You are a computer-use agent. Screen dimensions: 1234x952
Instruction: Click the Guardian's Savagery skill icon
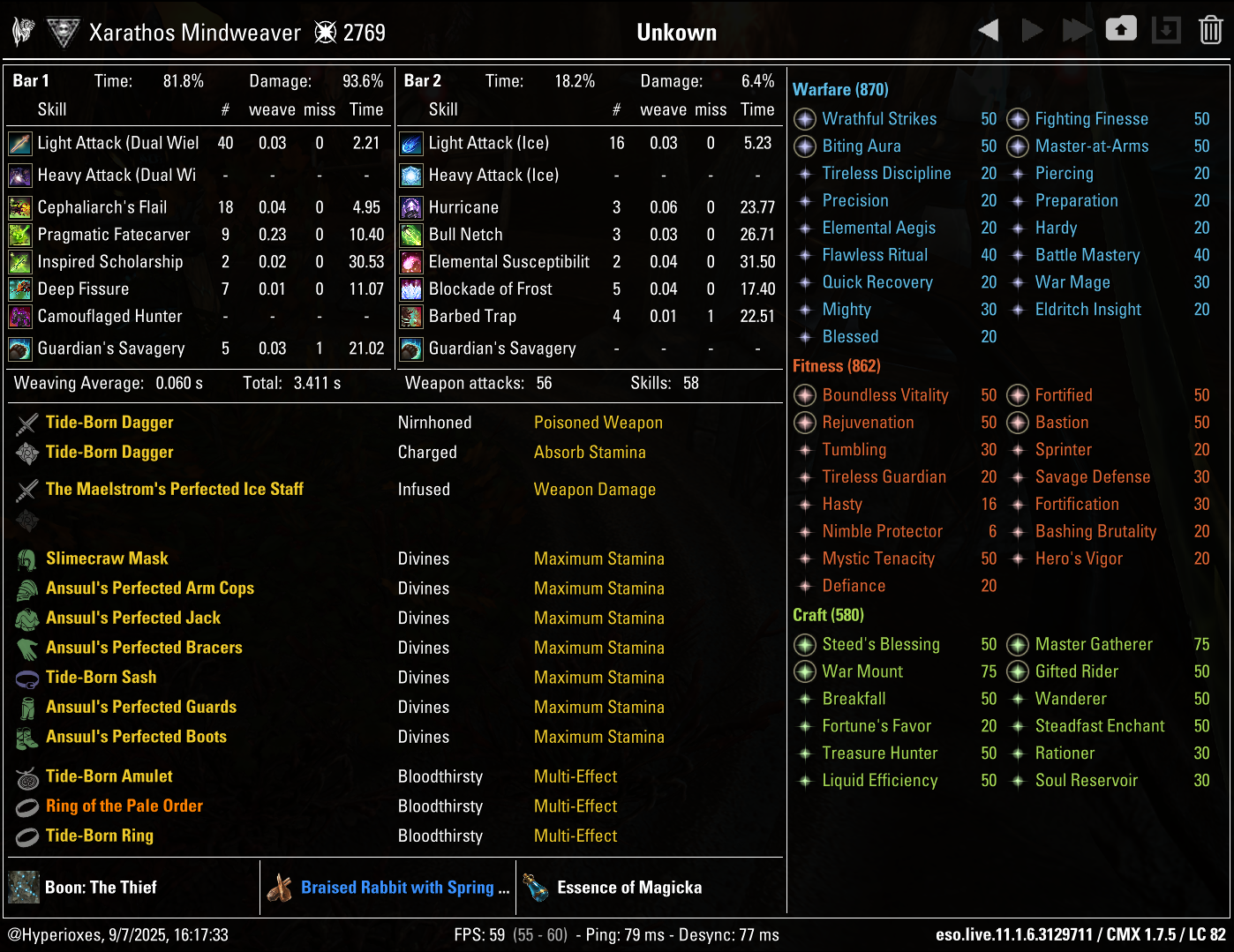(19, 349)
